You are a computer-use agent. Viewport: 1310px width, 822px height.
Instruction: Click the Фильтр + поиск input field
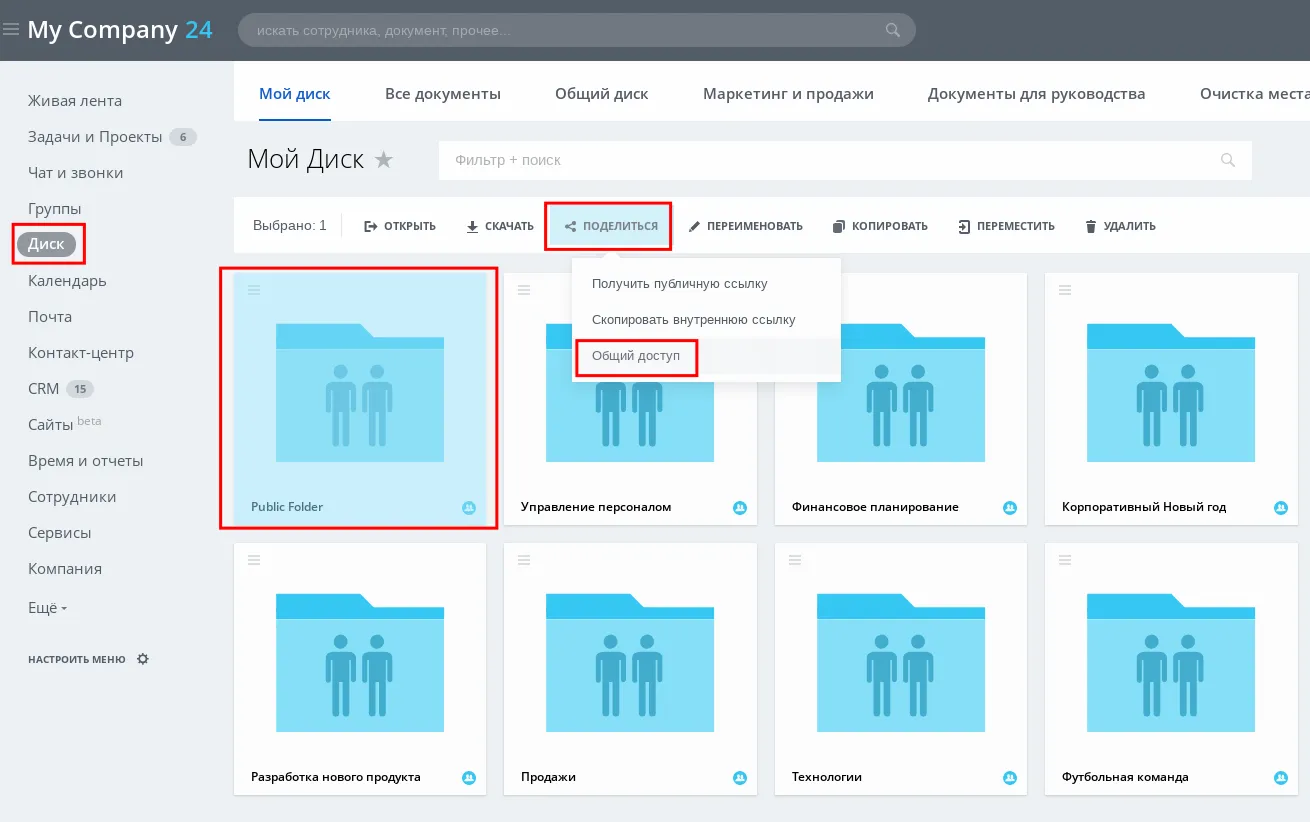820,160
